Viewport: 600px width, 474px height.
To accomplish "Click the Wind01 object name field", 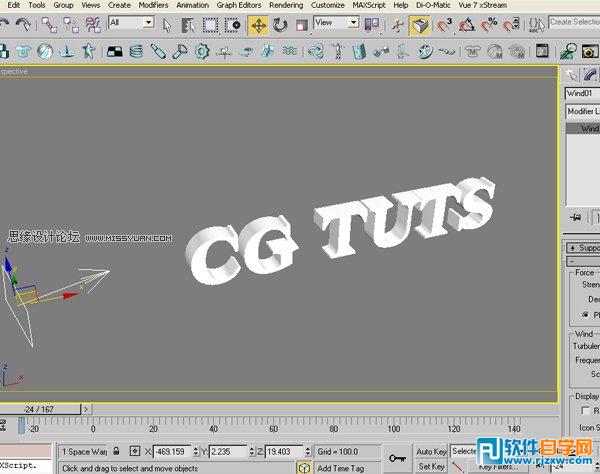I will (582, 93).
